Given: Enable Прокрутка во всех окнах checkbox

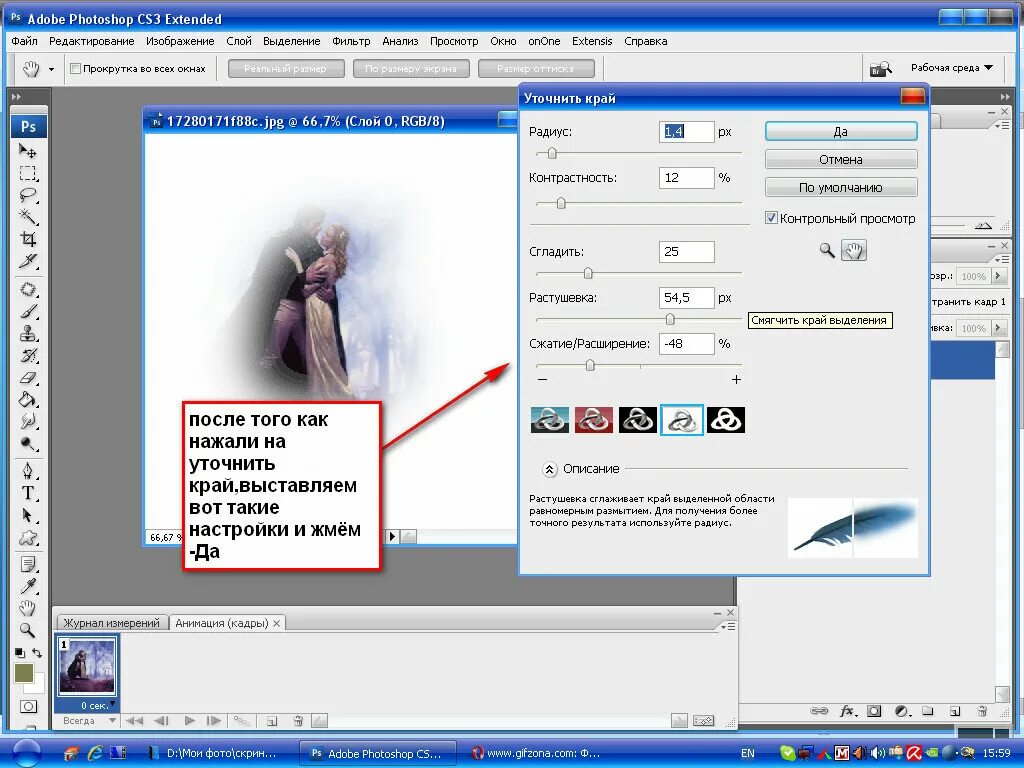Looking at the screenshot, I should tap(75, 69).
